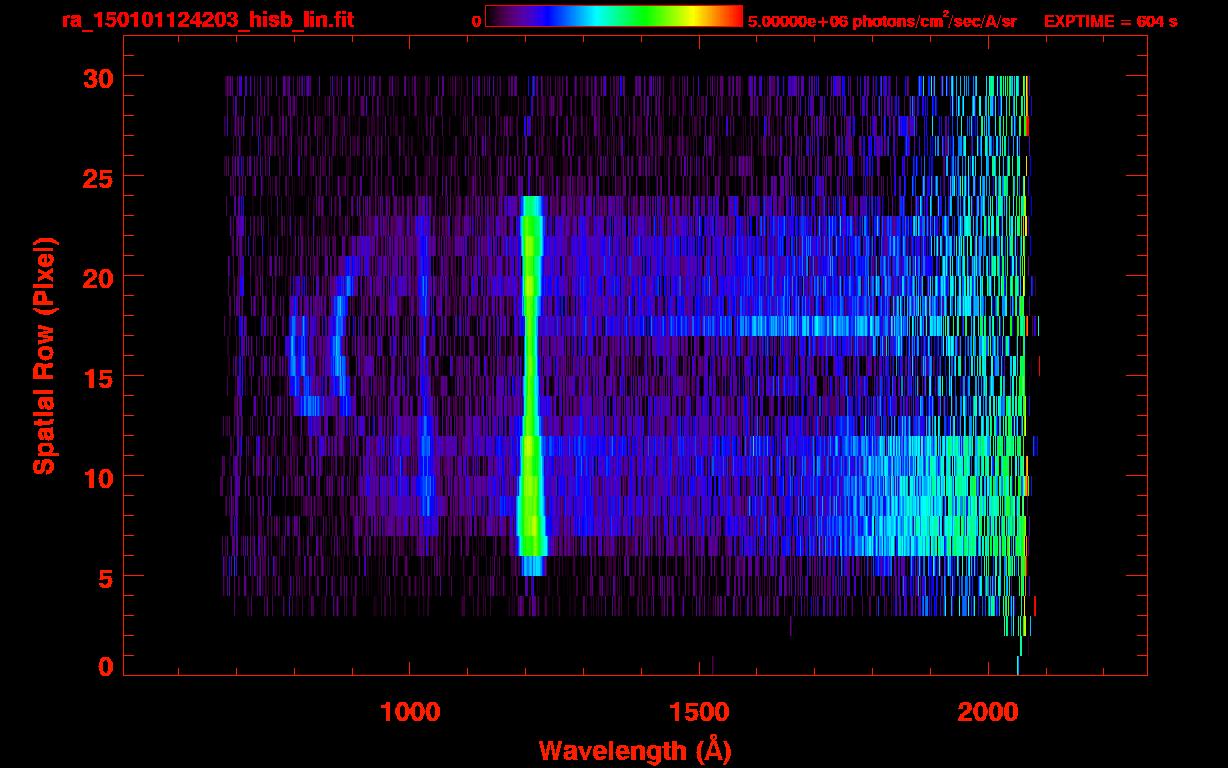The height and width of the screenshot is (768, 1228).
Task: Click the rainbow color scale bar
Action: tap(613, 16)
